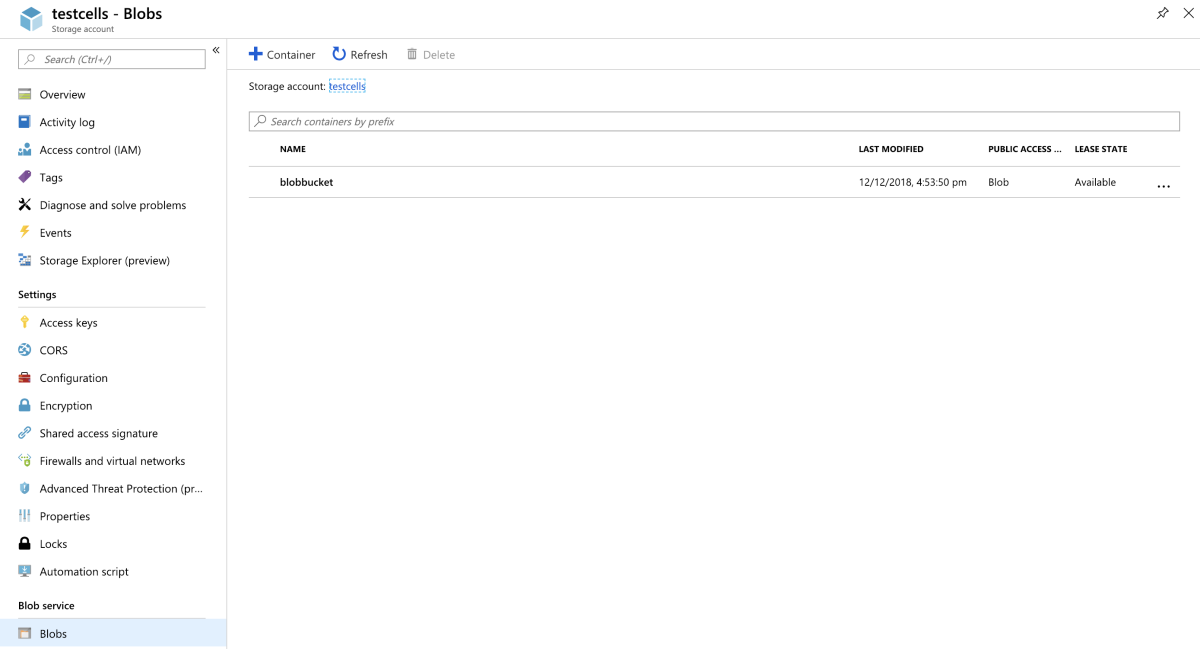Image resolution: width=1200 pixels, height=649 pixels.
Task: Click the Access keys key icon
Action: (x=25, y=322)
